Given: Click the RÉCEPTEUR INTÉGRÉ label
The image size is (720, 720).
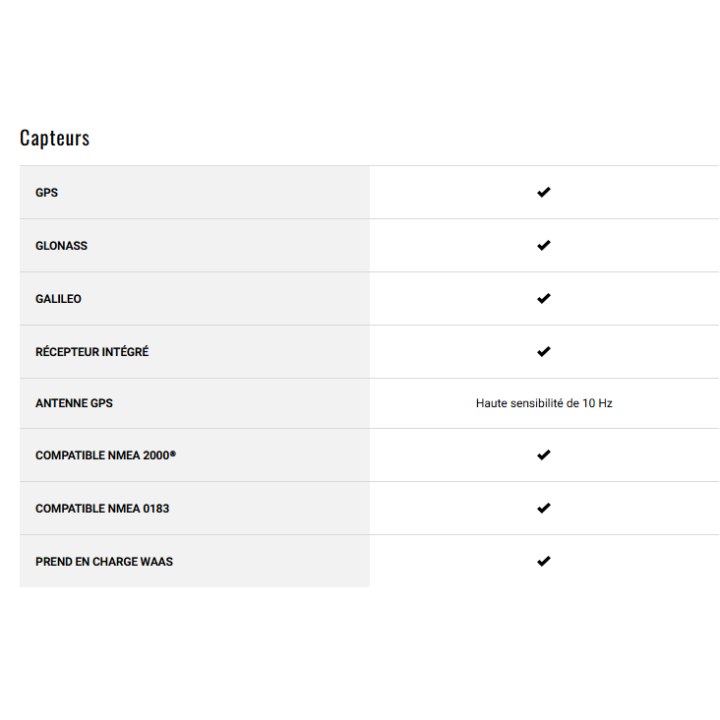Looking at the screenshot, I should click(92, 352).
